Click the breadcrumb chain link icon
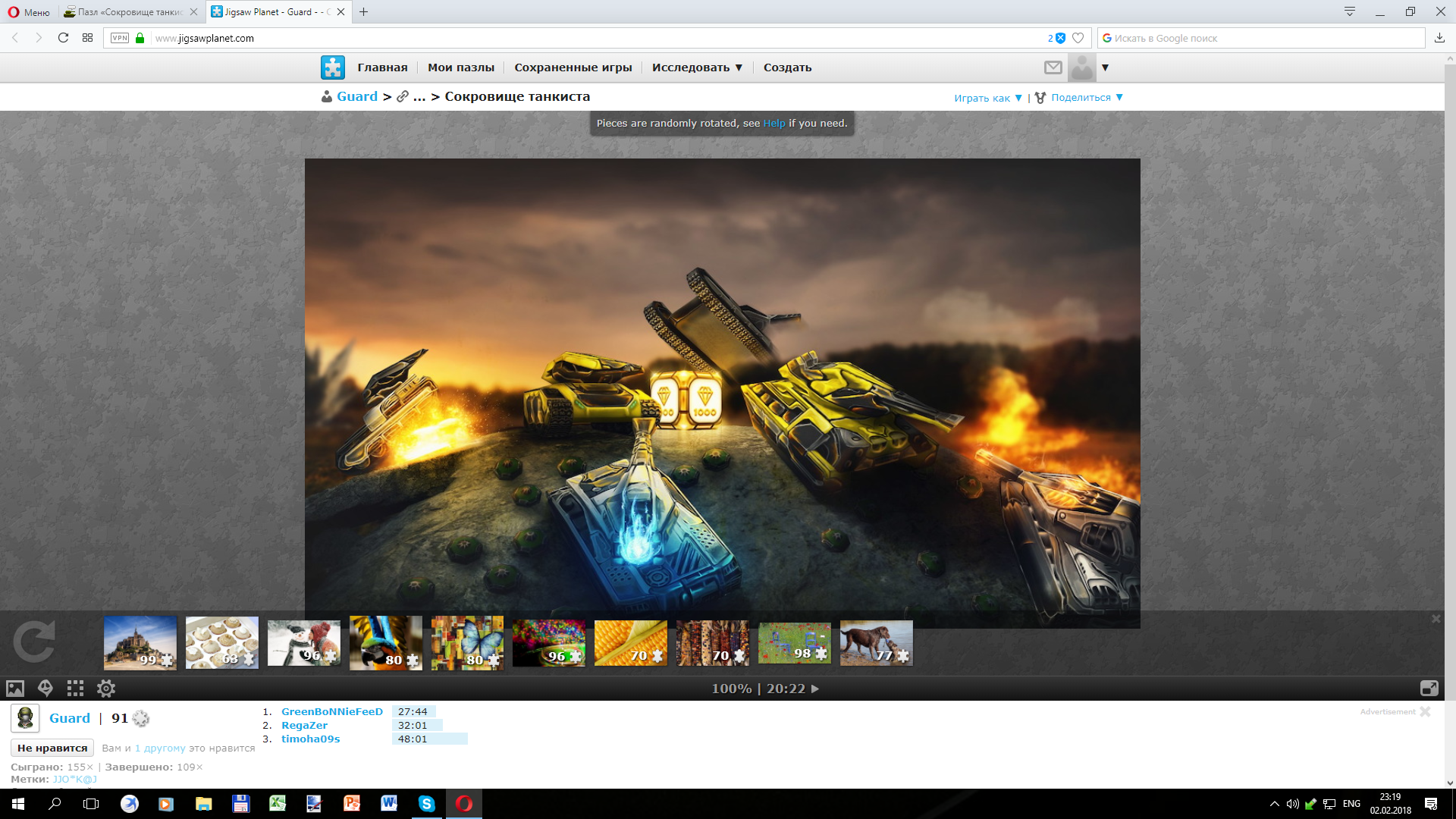This screenshot has width=1456, height=819. [403, 96]
